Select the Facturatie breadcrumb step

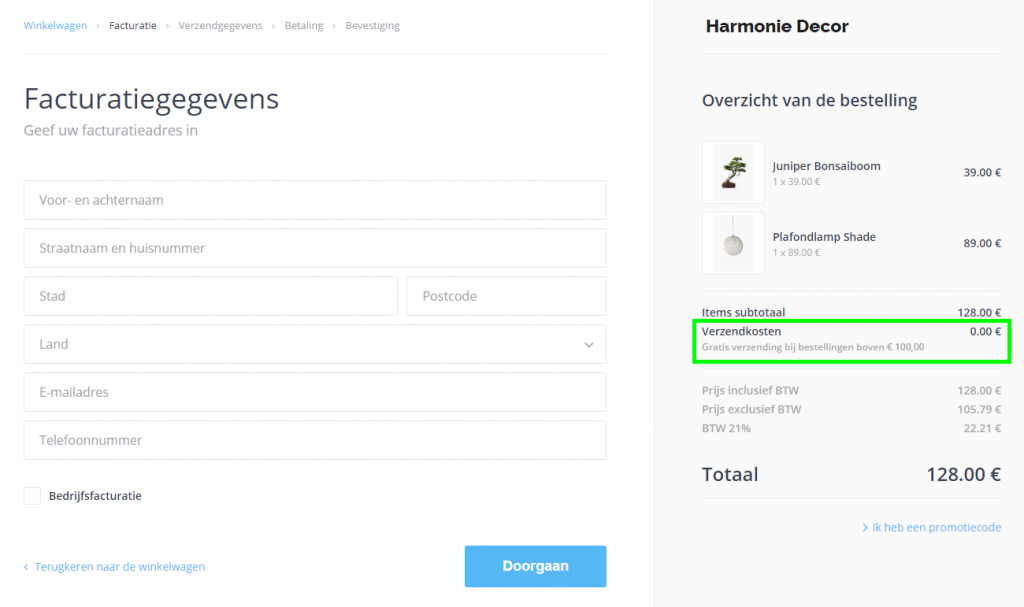coord(133,25)
